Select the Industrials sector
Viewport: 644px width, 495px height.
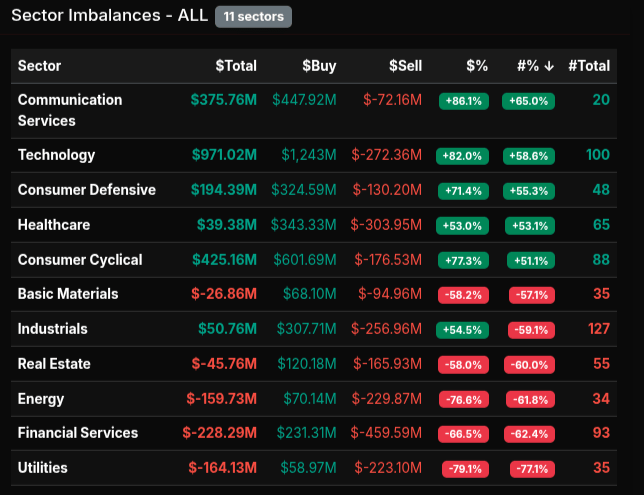[52, 329]
